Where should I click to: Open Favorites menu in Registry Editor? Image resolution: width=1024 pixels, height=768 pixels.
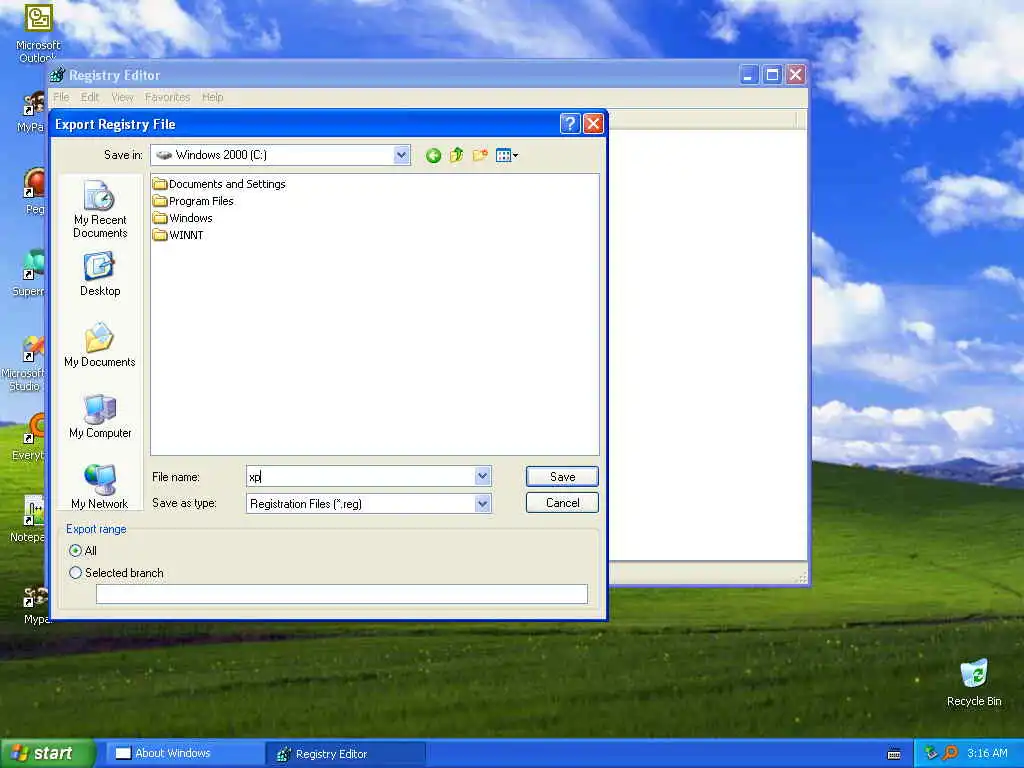(x=167, y=97)
